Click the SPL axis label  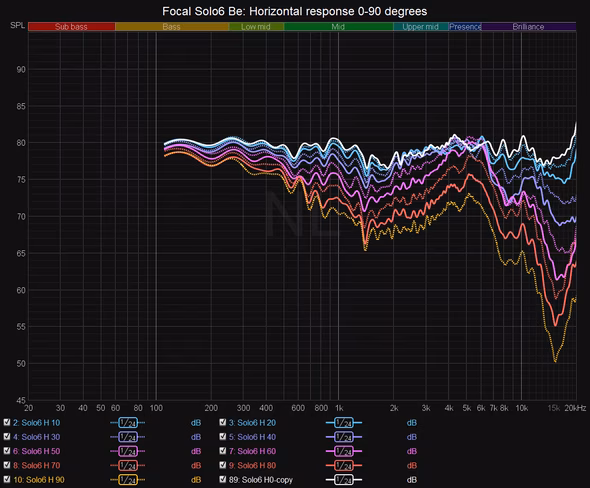coord(18,26)
